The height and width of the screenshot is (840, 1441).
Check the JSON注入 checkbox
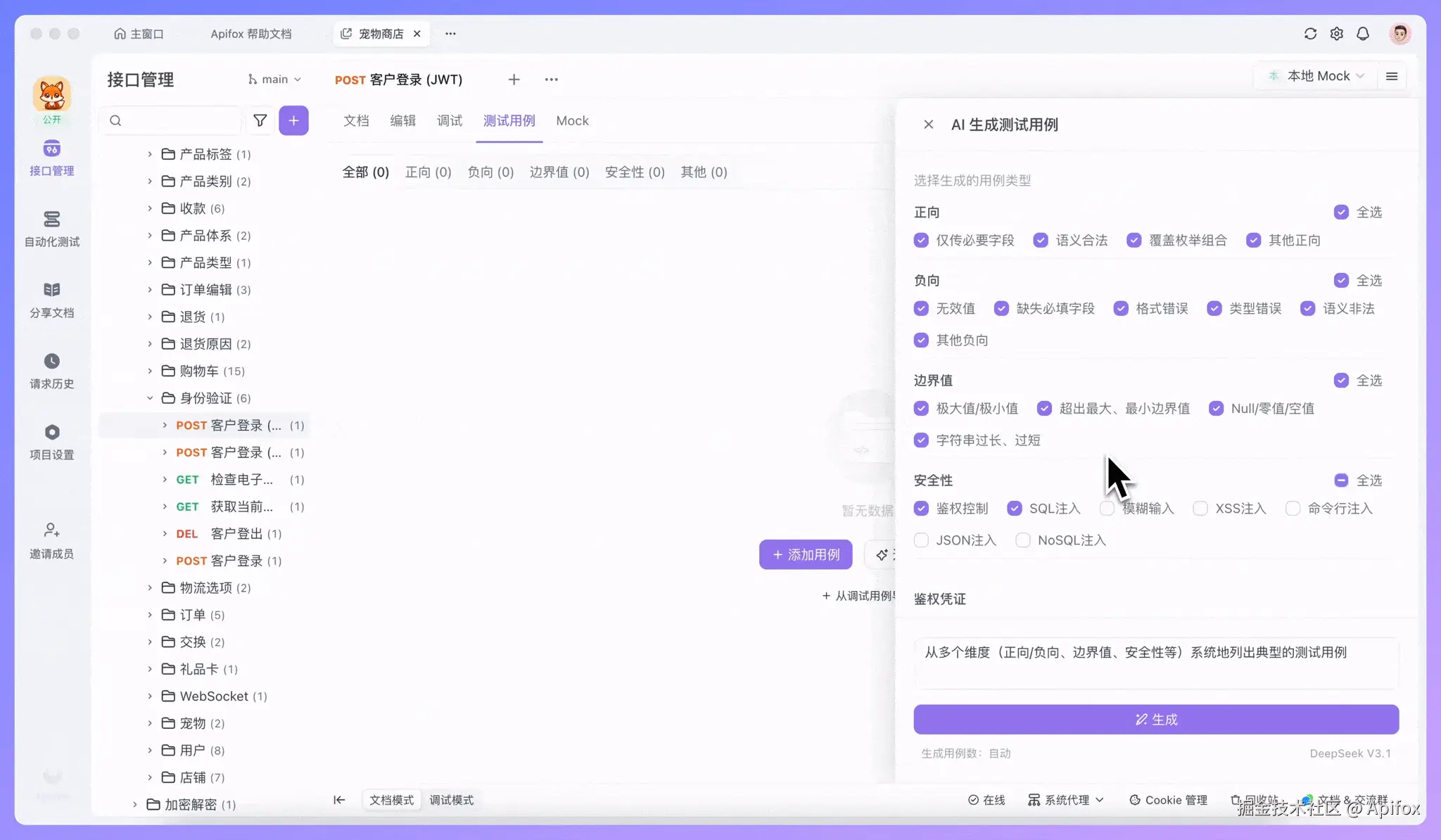[921, 540]
